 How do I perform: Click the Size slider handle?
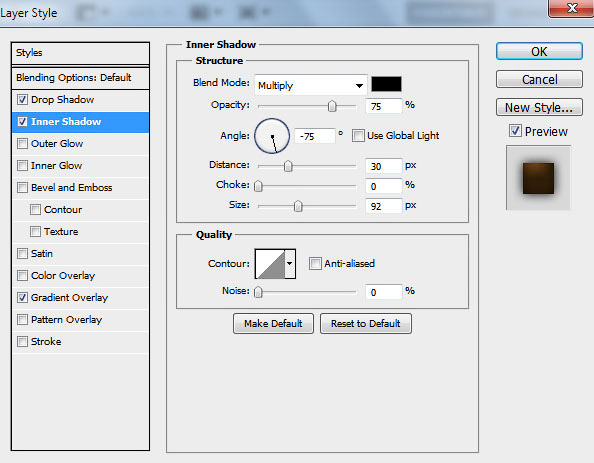(x=298, y=206)
